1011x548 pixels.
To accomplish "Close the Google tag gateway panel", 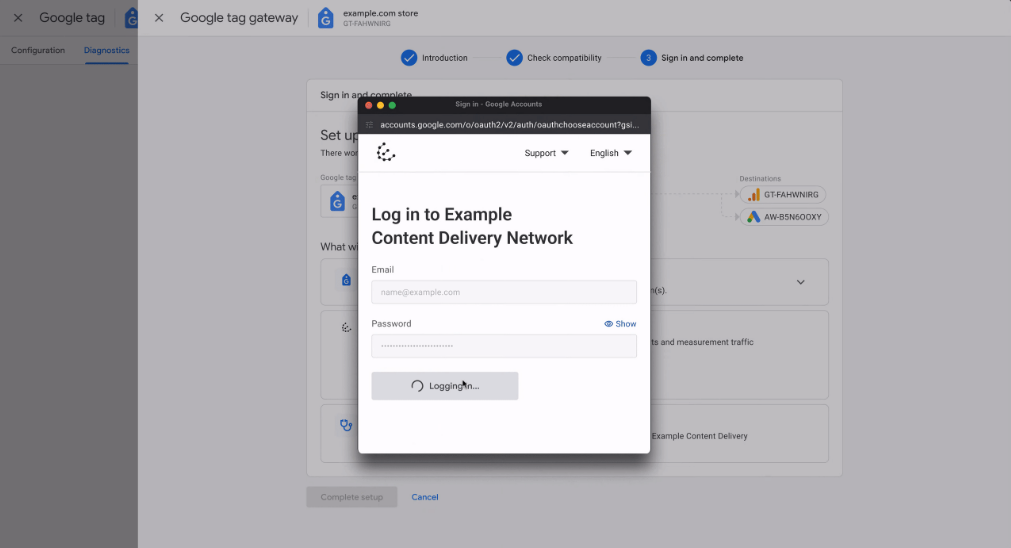I will pyautogui.click(x=159, y=18).
